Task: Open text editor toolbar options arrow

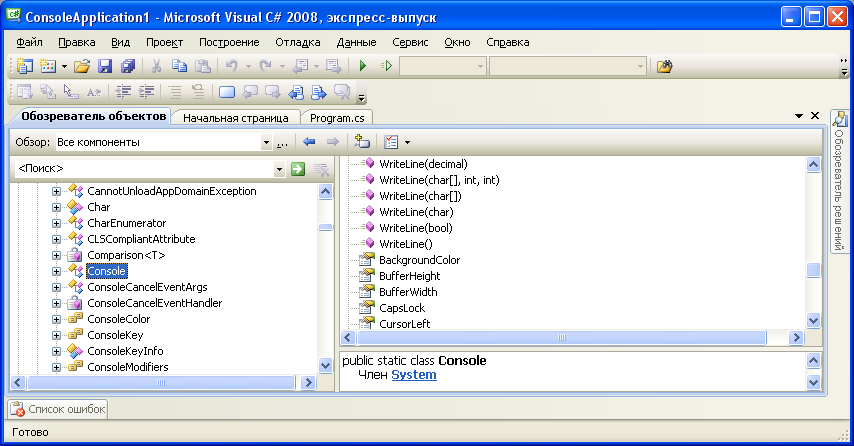Action: point(361,97)
